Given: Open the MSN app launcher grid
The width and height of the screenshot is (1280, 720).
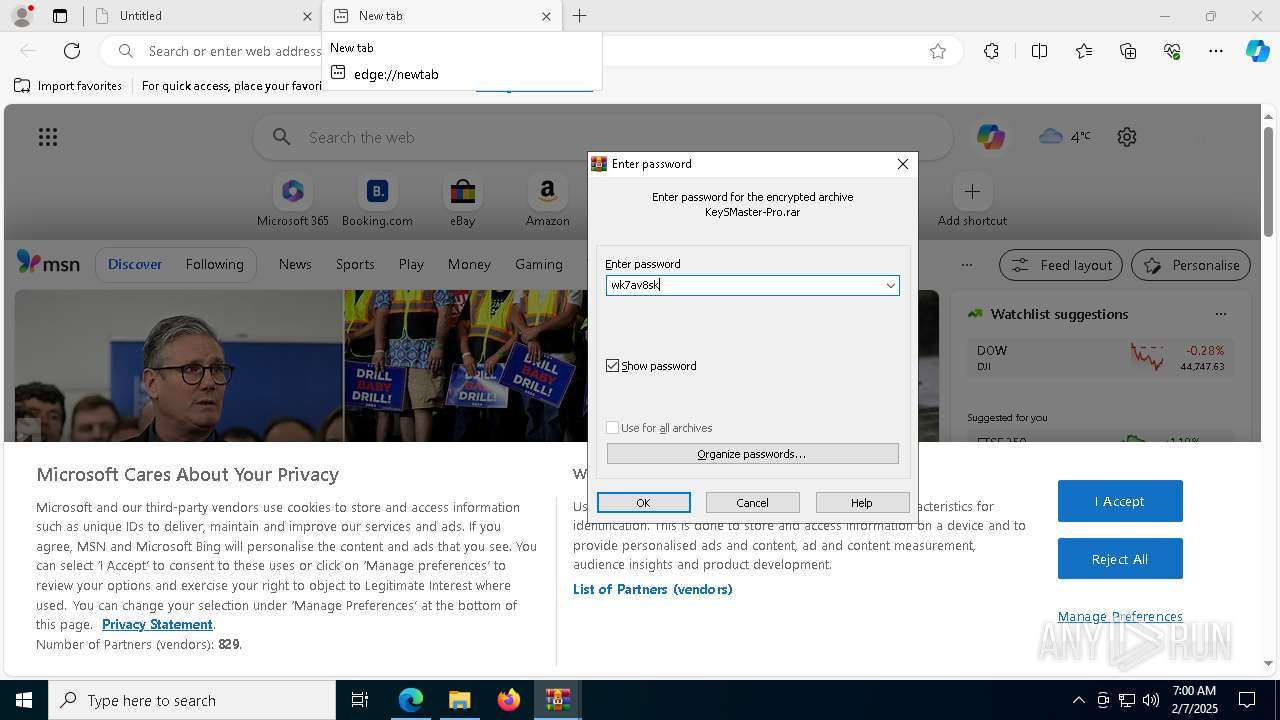Looking at the screenshot, I should [48, 137].
